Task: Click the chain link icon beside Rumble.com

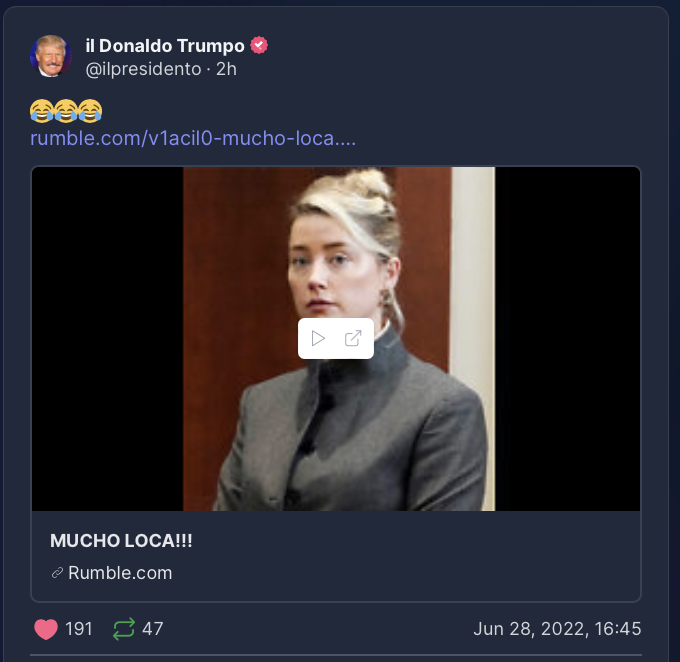Action: (57, 573)
